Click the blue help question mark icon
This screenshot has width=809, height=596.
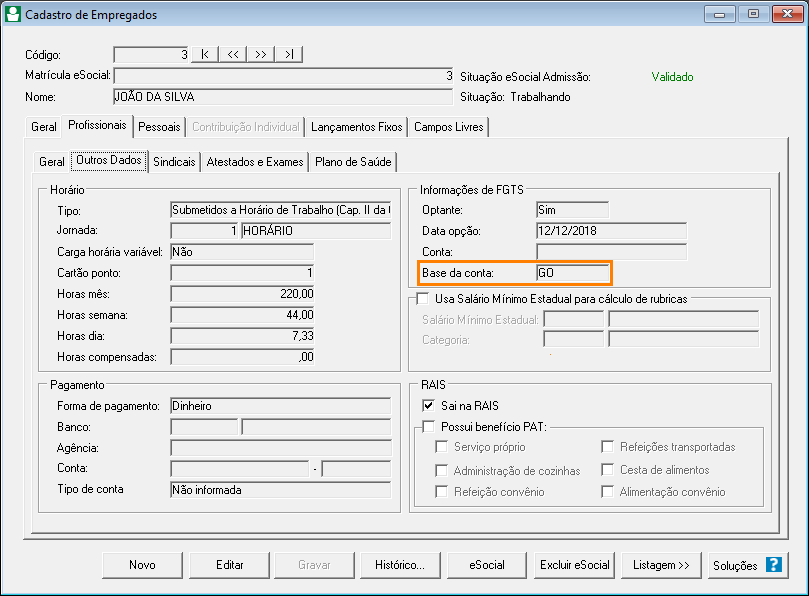point(773,565)
